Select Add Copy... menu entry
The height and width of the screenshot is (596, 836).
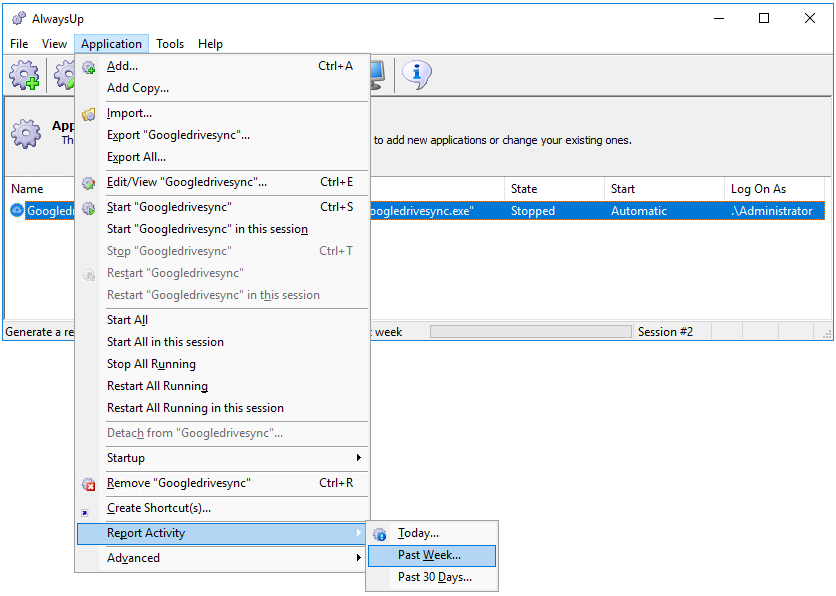coord(222,88)
